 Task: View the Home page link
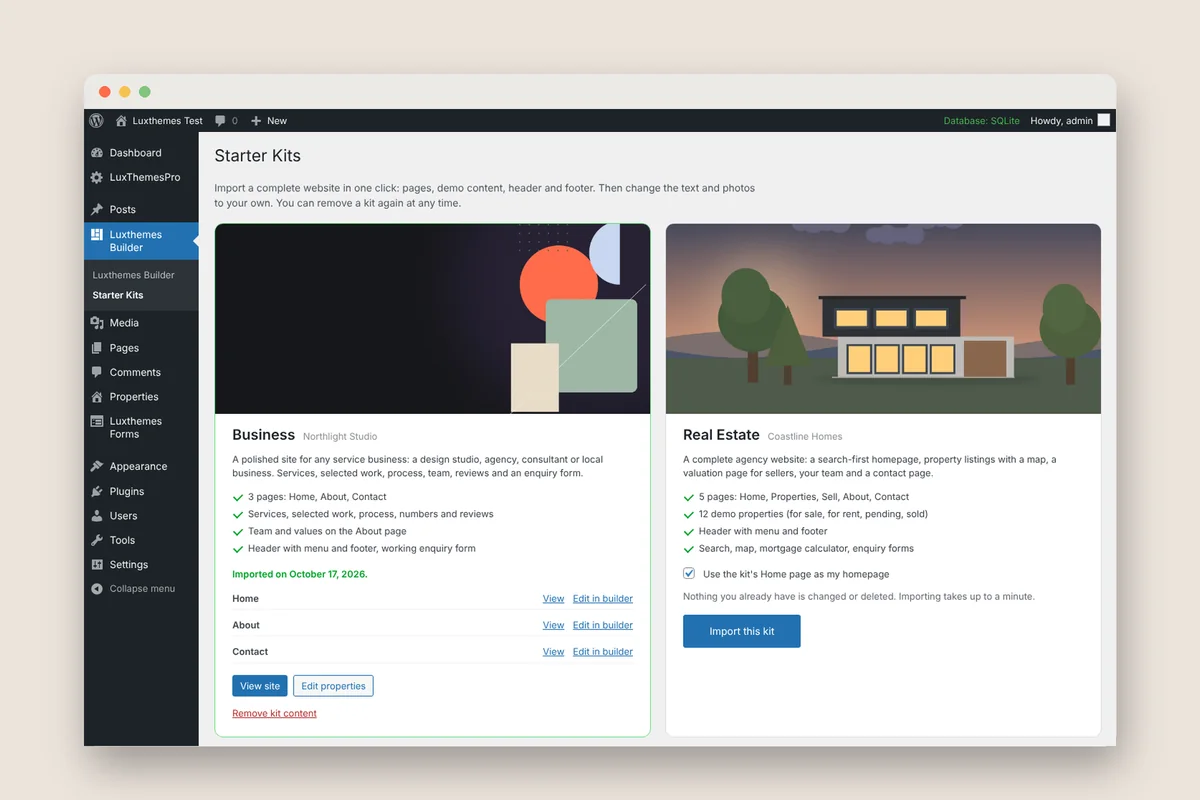coord(554,599)
